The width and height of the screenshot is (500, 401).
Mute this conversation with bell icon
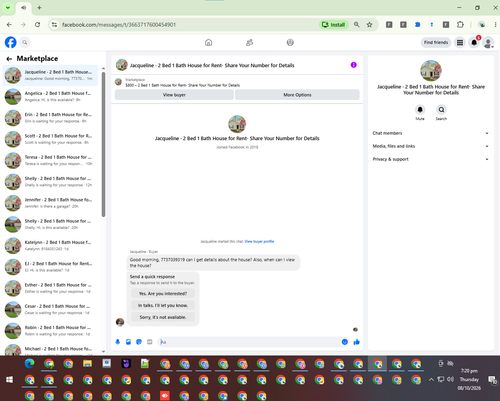pyautogui.click(x=420, y=110)
